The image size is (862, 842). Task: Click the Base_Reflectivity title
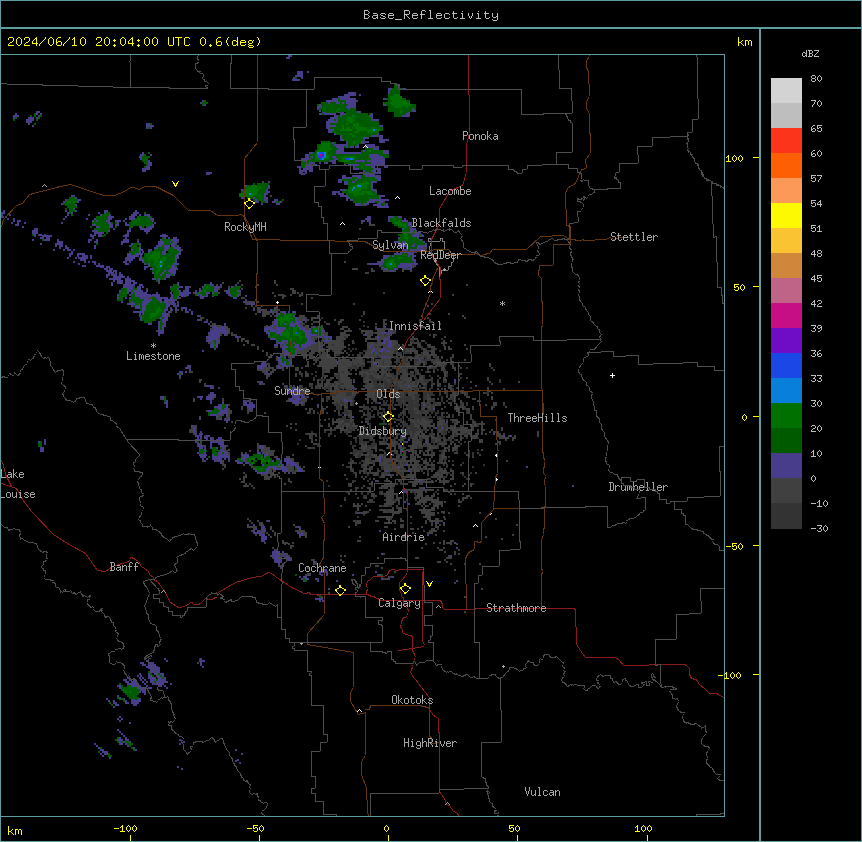[431, 15]
